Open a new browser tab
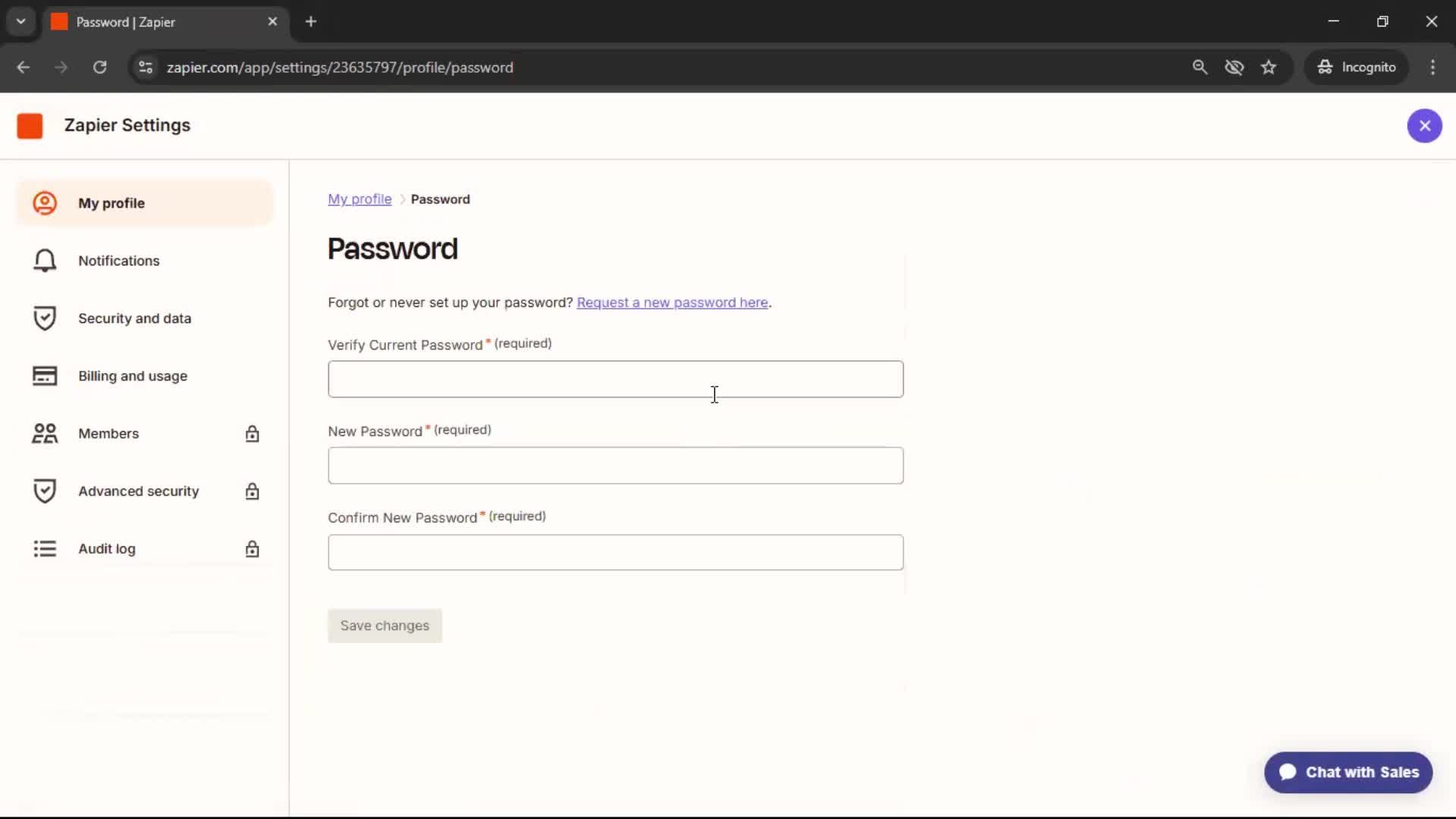 (x=311, y=22)
